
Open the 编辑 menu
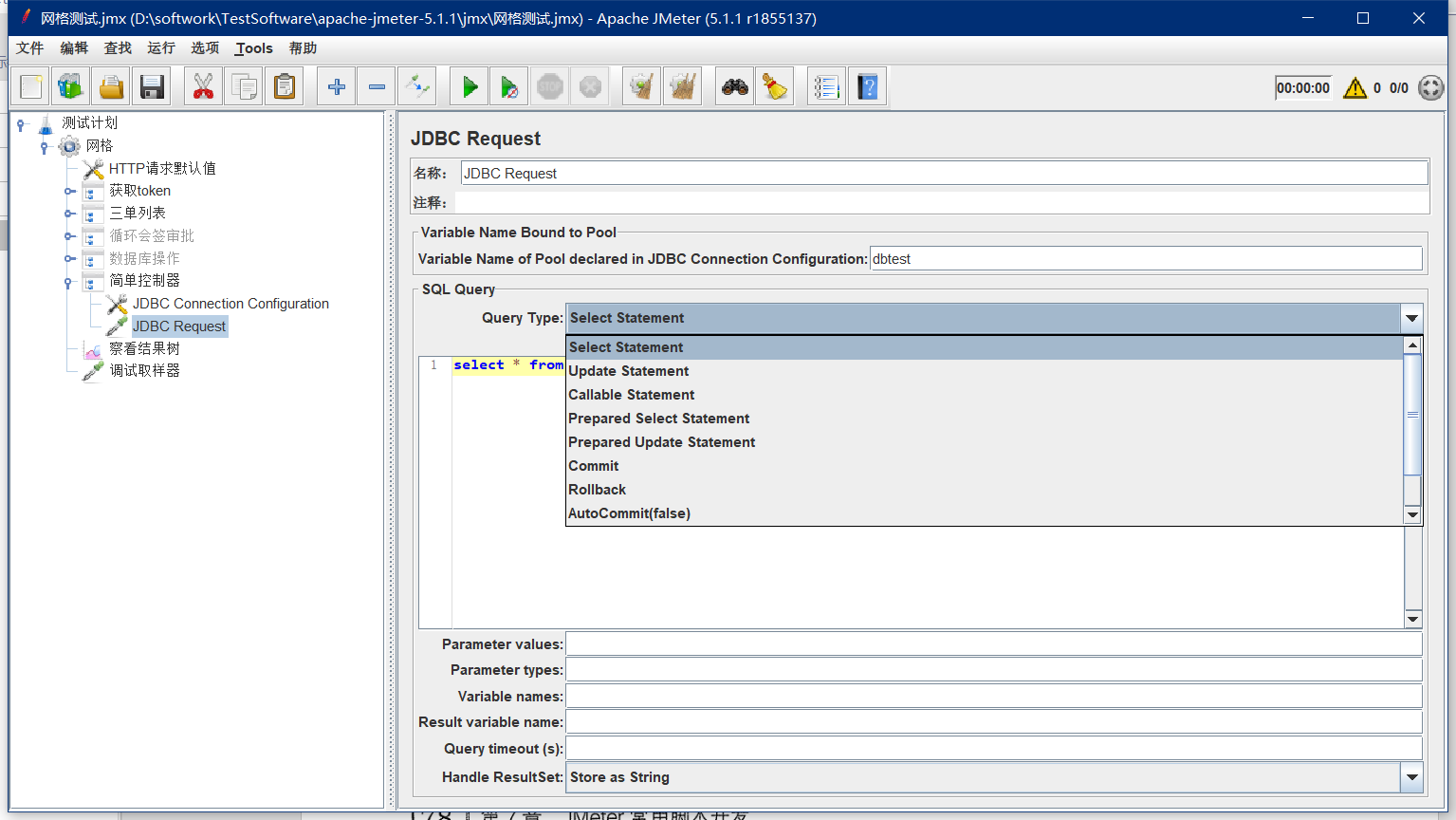(74, 48)
